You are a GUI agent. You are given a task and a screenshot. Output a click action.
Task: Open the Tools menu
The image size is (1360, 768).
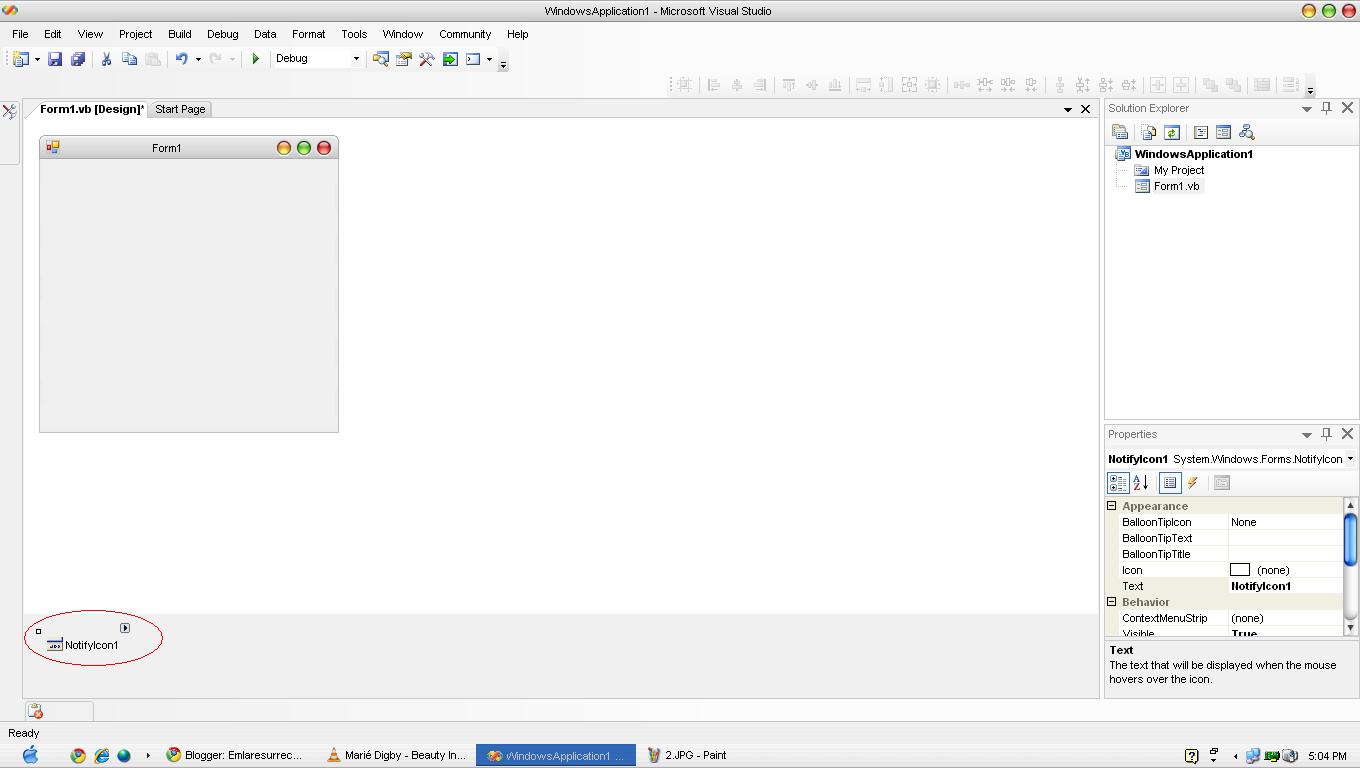[354, 34]
